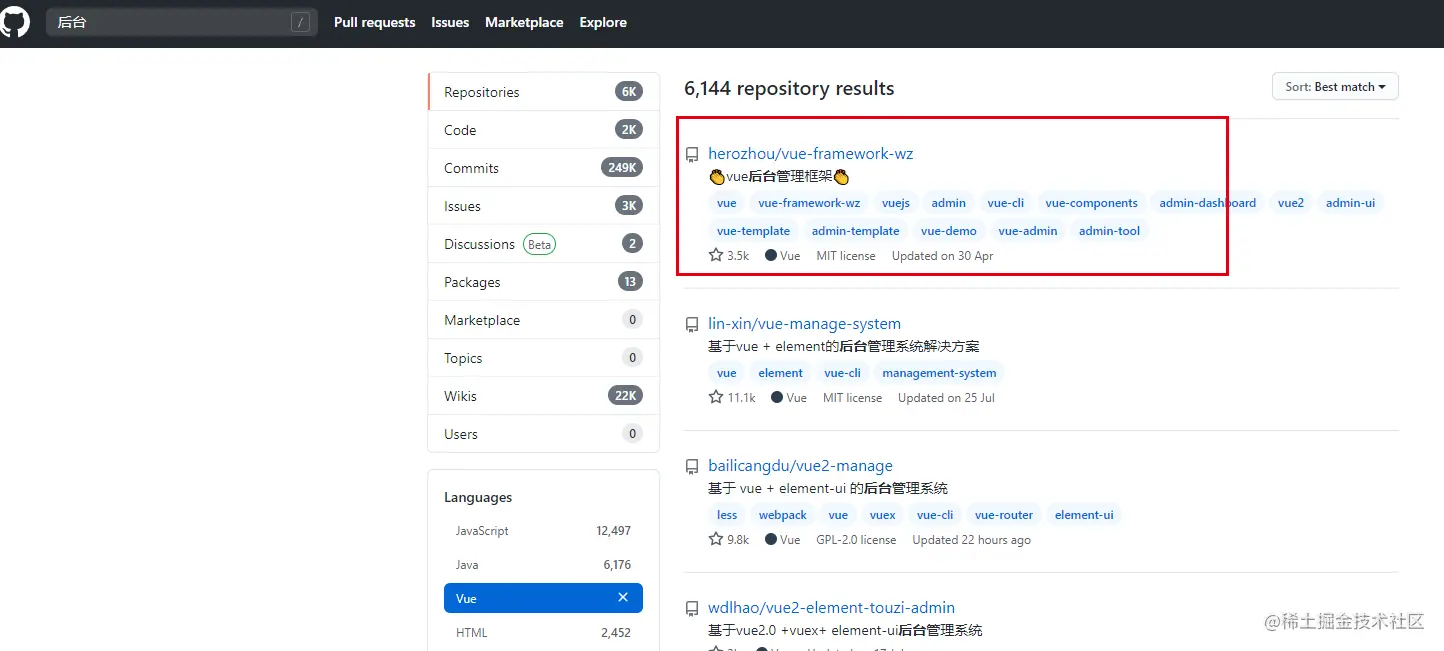Open bailicangdu/vue2-manage repository
Image resolution: width=1444 pixels, height=651 pixels.
click(x=800, y=466)
